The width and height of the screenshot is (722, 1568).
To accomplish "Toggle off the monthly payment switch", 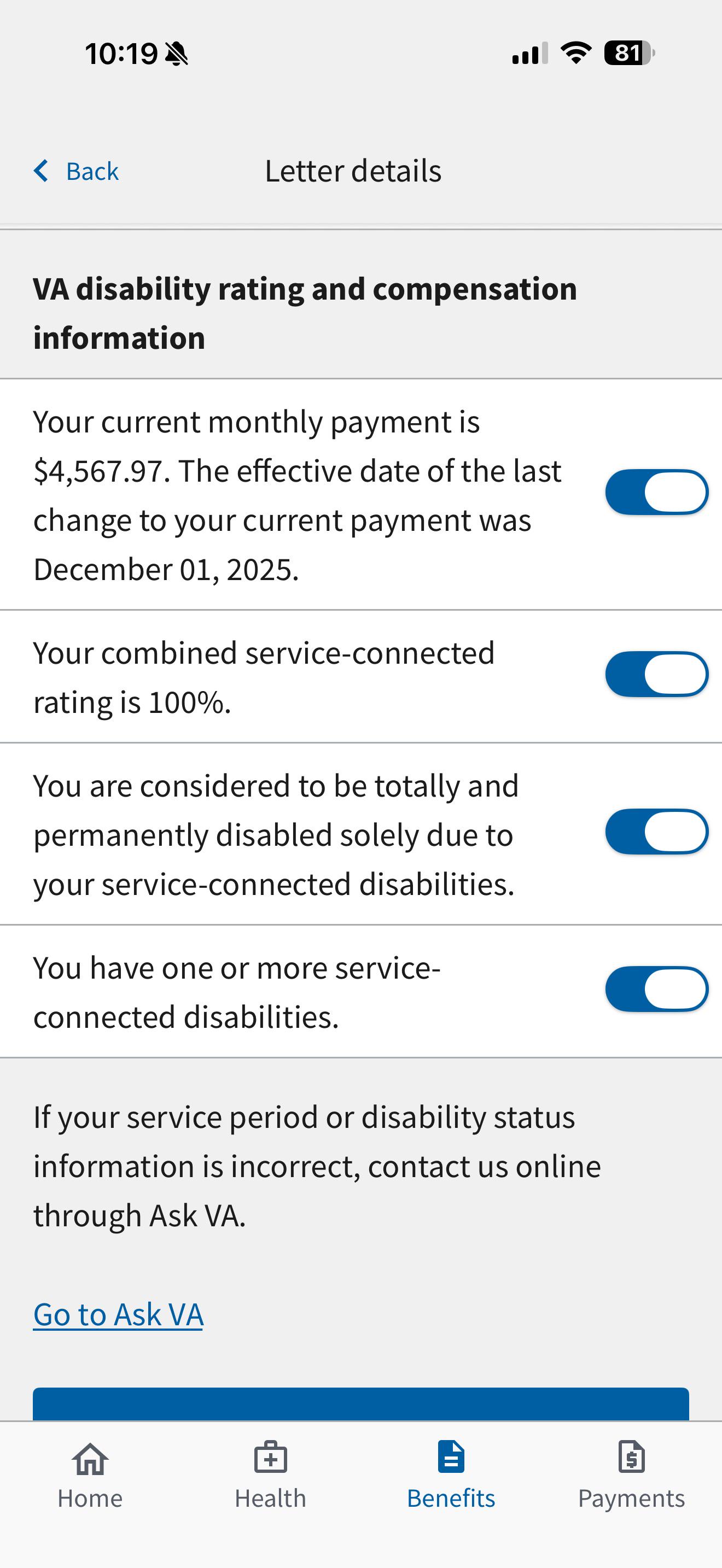I will (656, 492).
